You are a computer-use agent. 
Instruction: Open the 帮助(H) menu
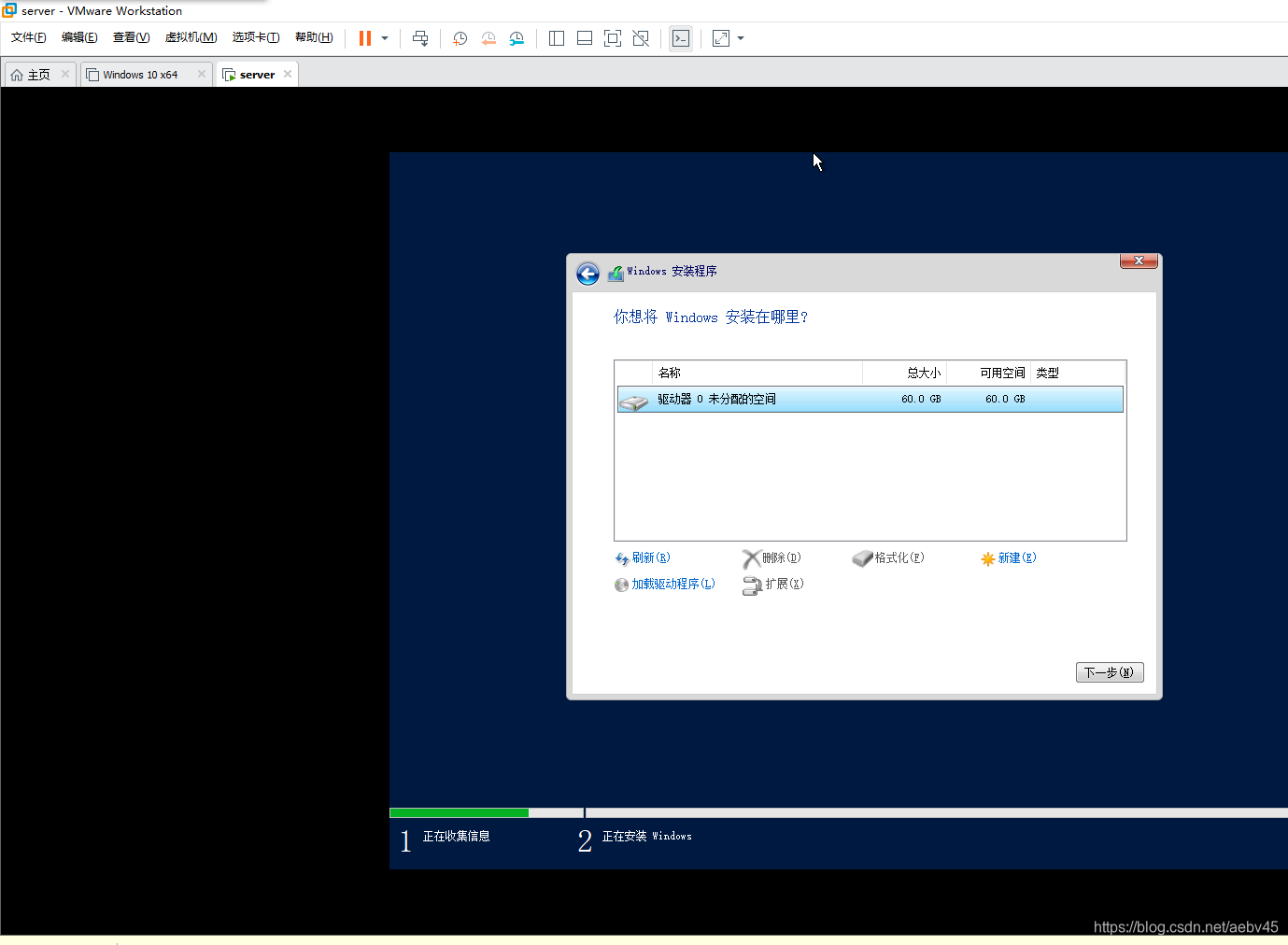click(314, 37)
